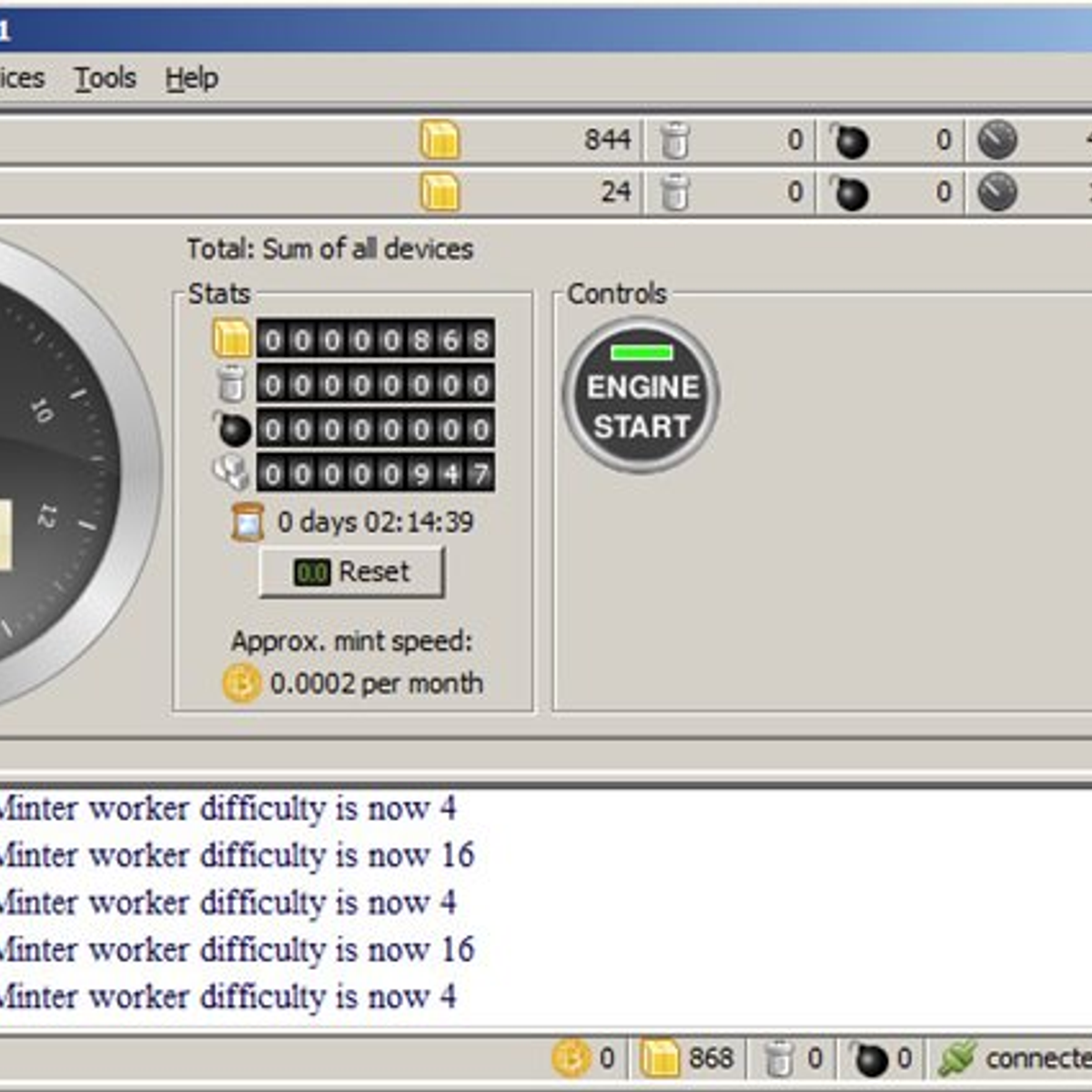Click the coin icon in the bottom status bar
The image size is (1092, 1092).
click(x=571, y=1058)
